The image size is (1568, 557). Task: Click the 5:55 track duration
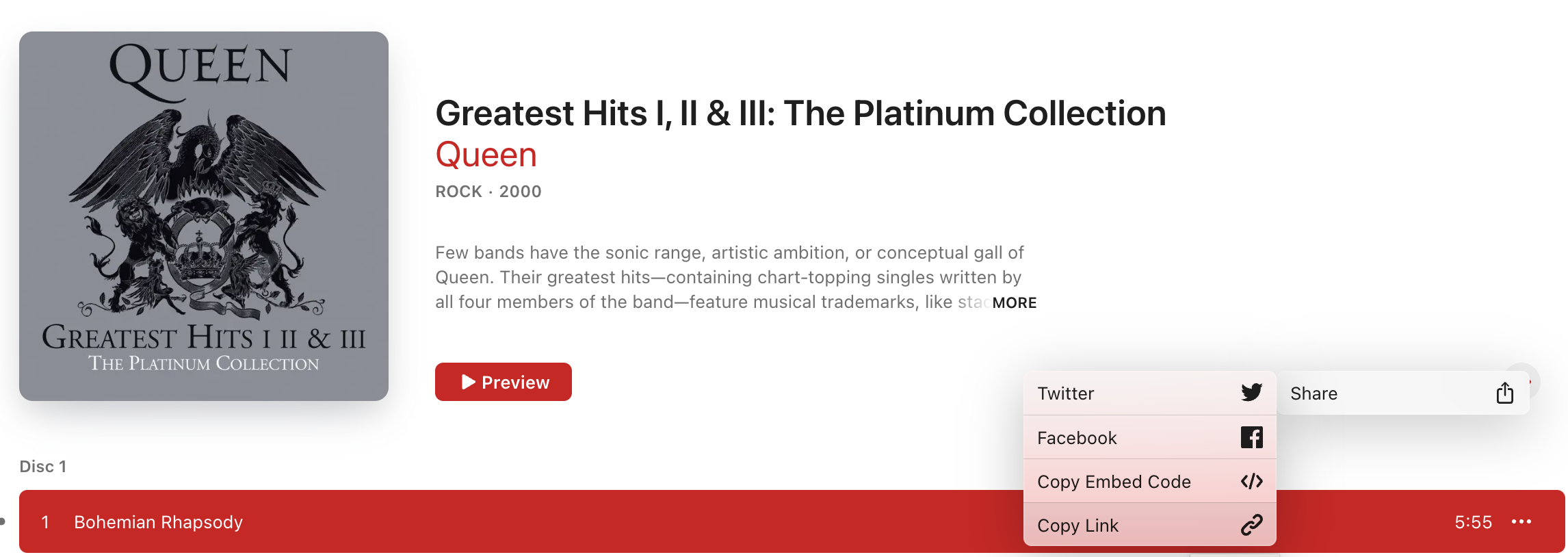pos(1473,522)
